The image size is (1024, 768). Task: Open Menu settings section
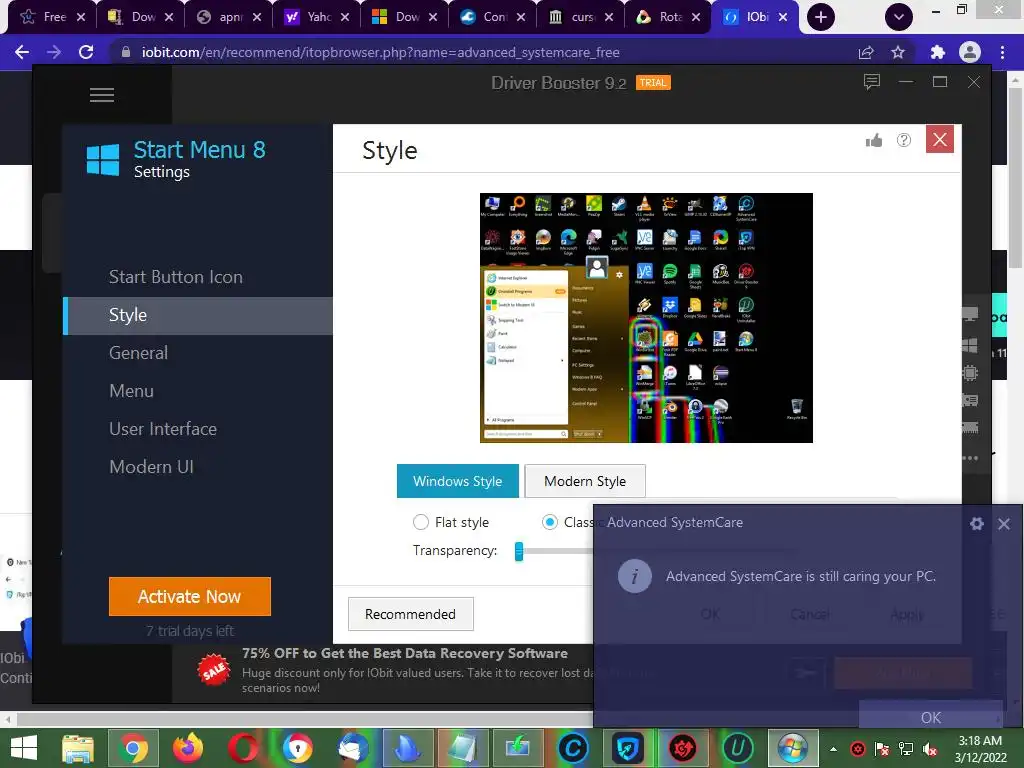tap(131, 391)
